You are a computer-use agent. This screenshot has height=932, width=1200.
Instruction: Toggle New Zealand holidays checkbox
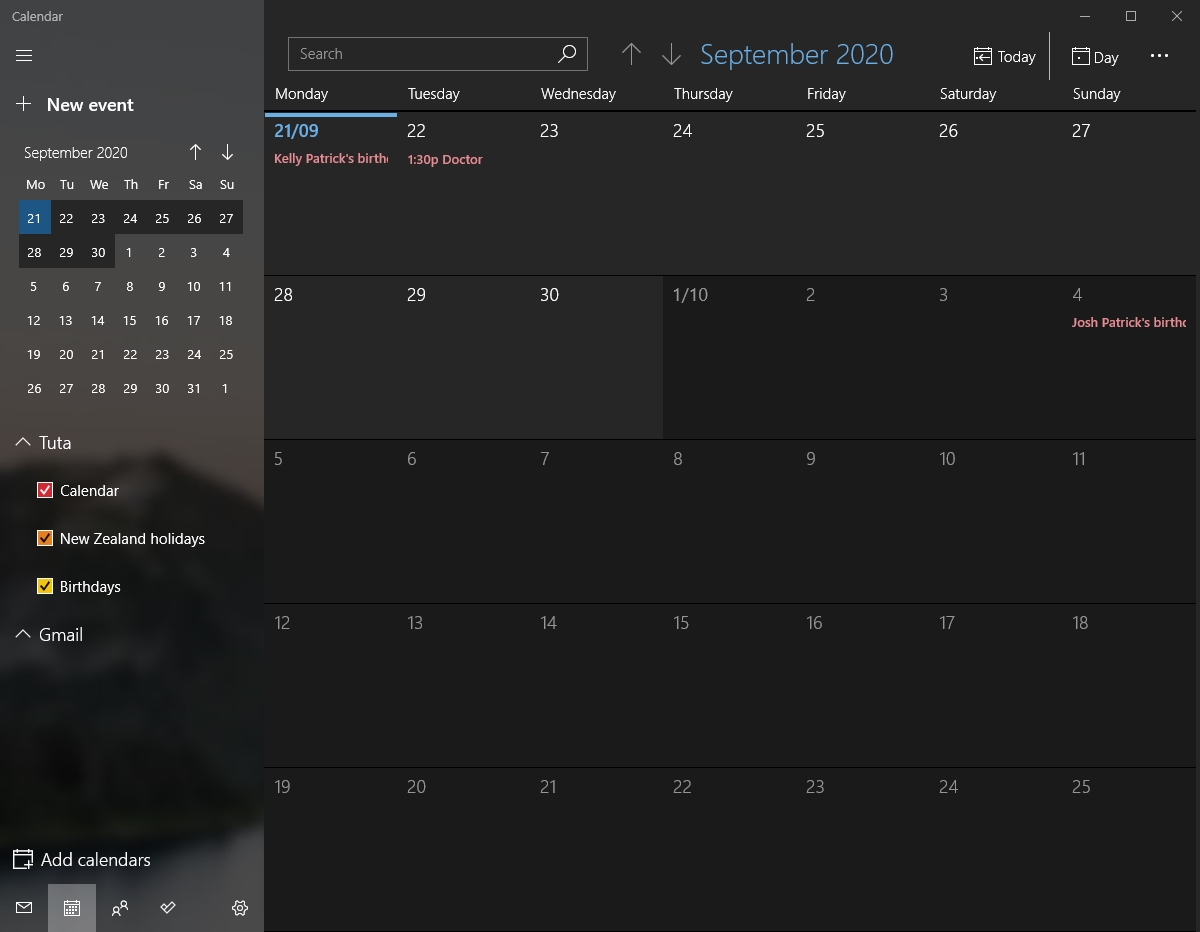click(x=45, y=538)
